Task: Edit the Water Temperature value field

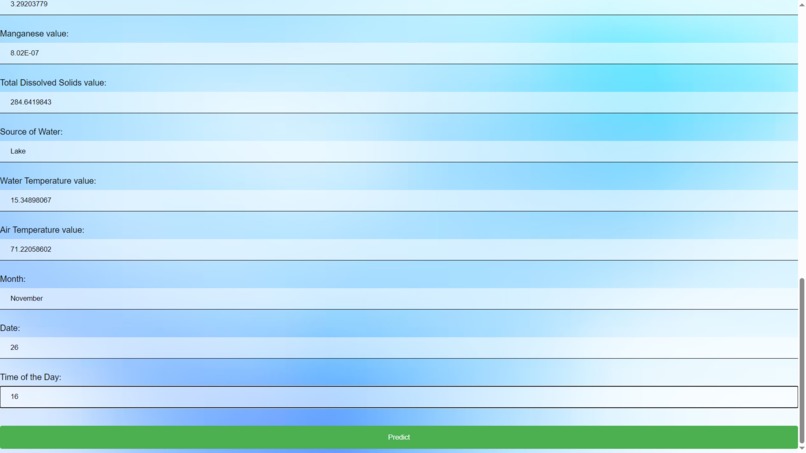Action: click(399, 201)
